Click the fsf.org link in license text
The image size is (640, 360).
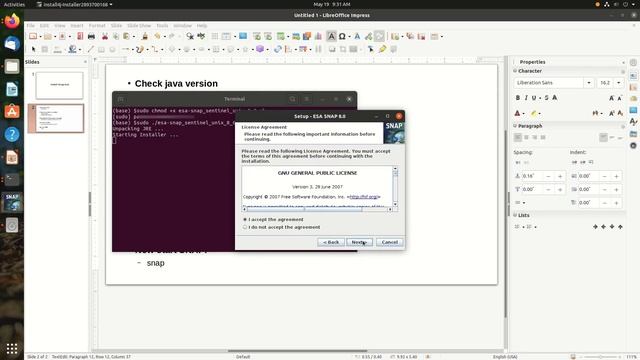(x=364, y=197)
